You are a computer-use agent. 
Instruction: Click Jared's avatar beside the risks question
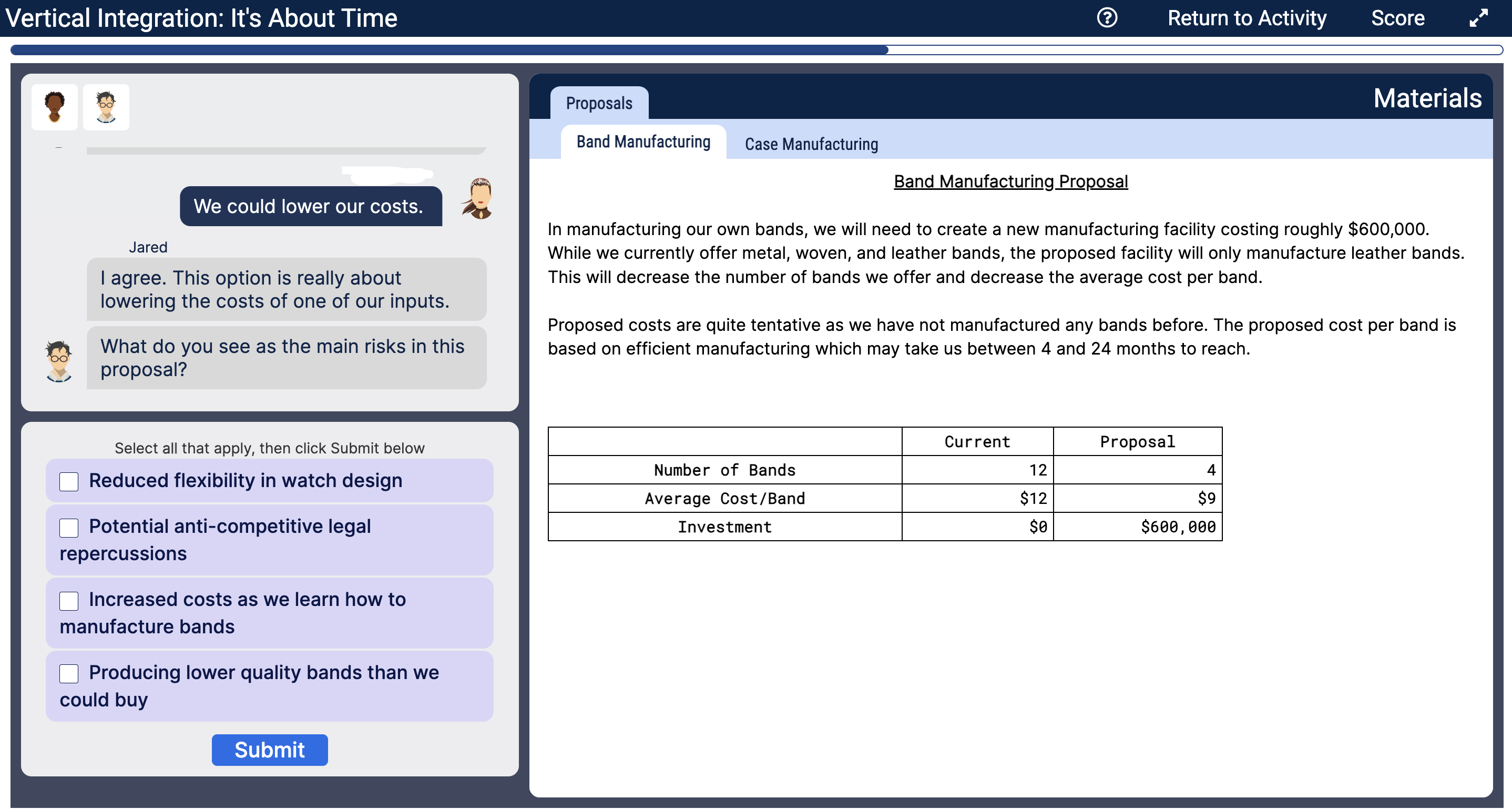pyautogui.click(x=59, y=360)
